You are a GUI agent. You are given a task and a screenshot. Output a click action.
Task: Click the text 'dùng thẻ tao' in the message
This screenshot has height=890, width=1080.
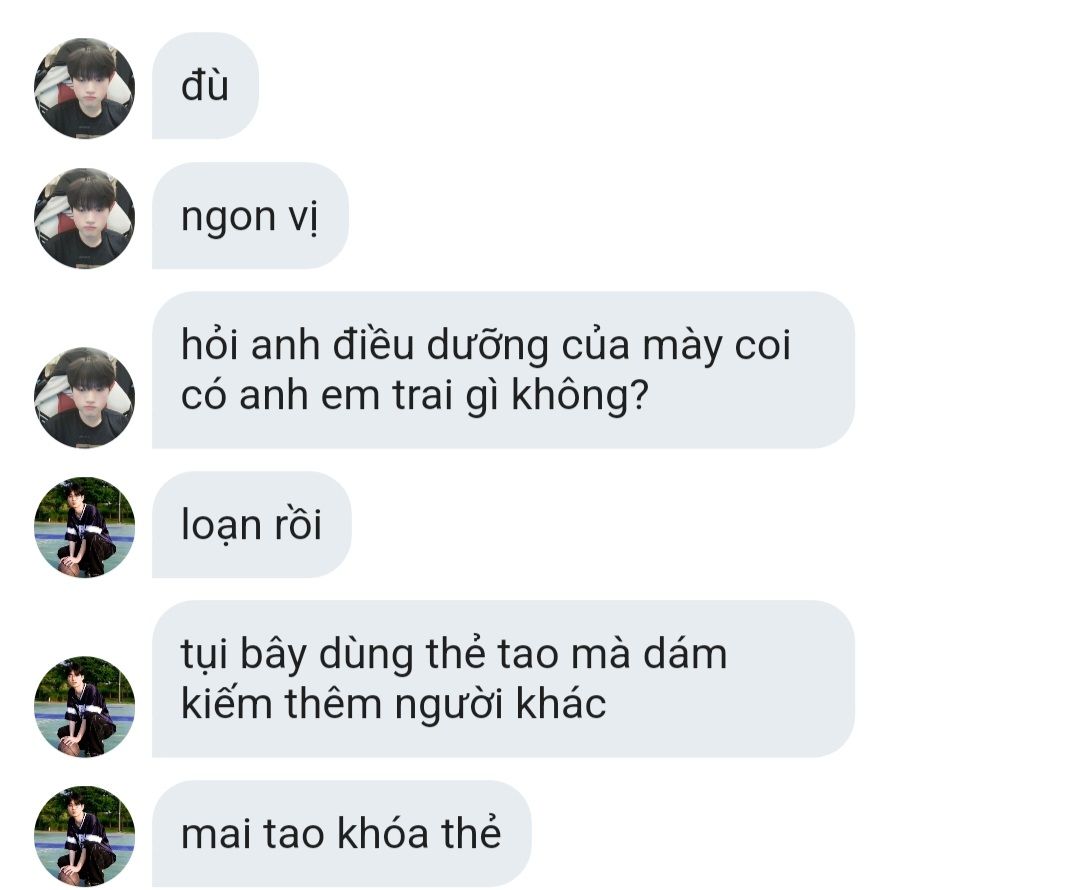pyautogui.click(x=439, y=654)
